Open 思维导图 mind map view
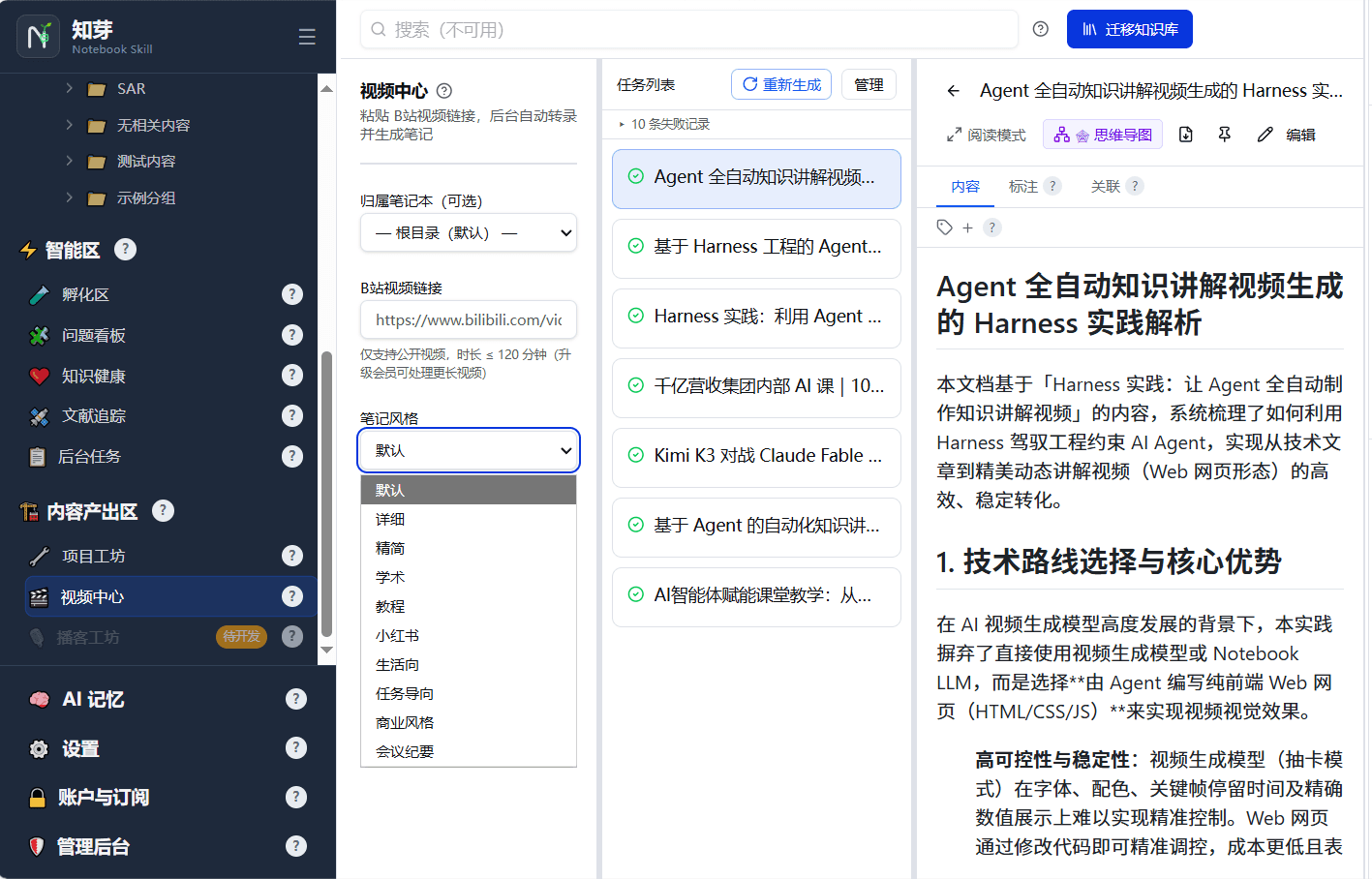 tap(1103, 135)
